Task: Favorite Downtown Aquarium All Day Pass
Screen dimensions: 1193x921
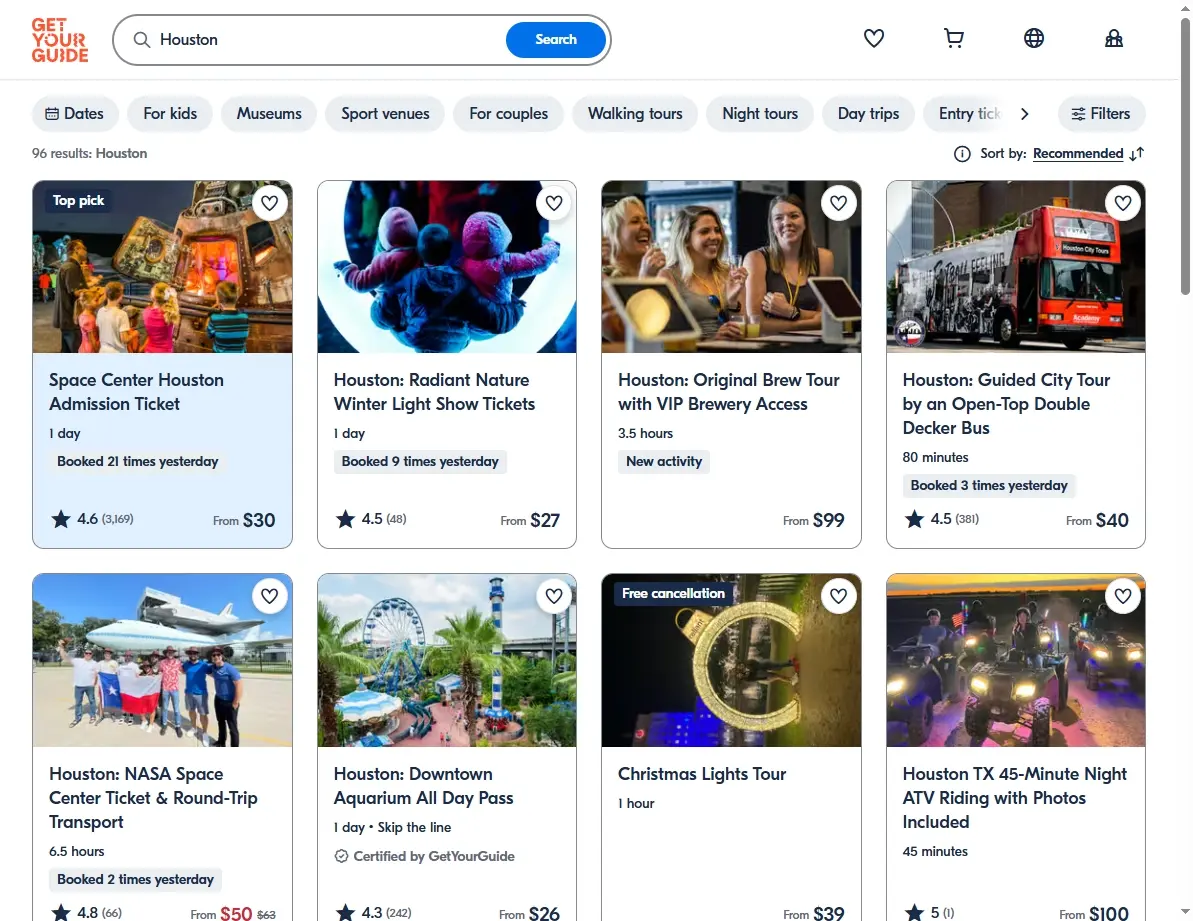Action: click(x=554, y=596)
